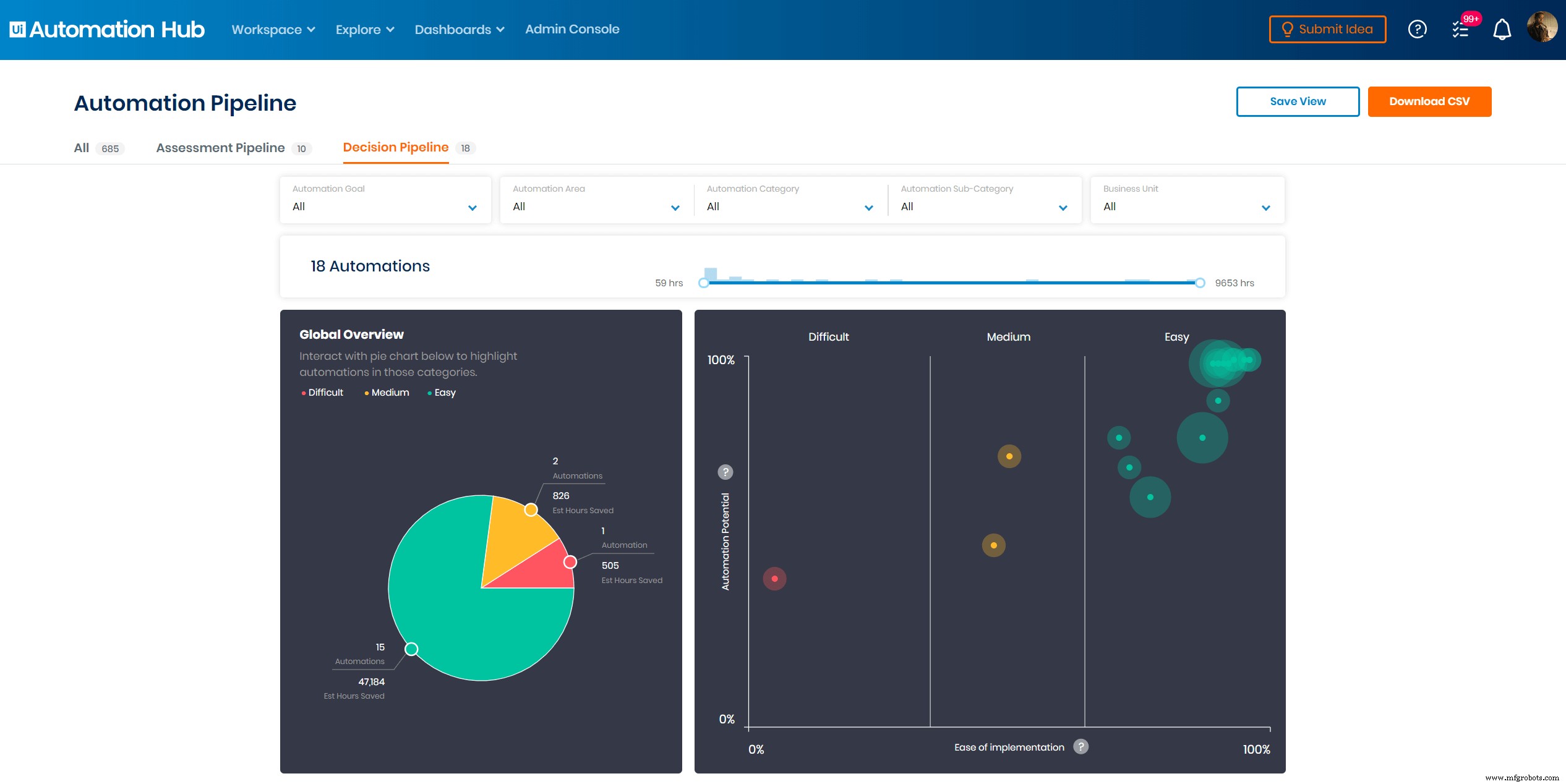The height and width of the screenshot is (784, 1566).
Task: Open the Ease of implementation tooltip icon
Action: pos(1081,746)
